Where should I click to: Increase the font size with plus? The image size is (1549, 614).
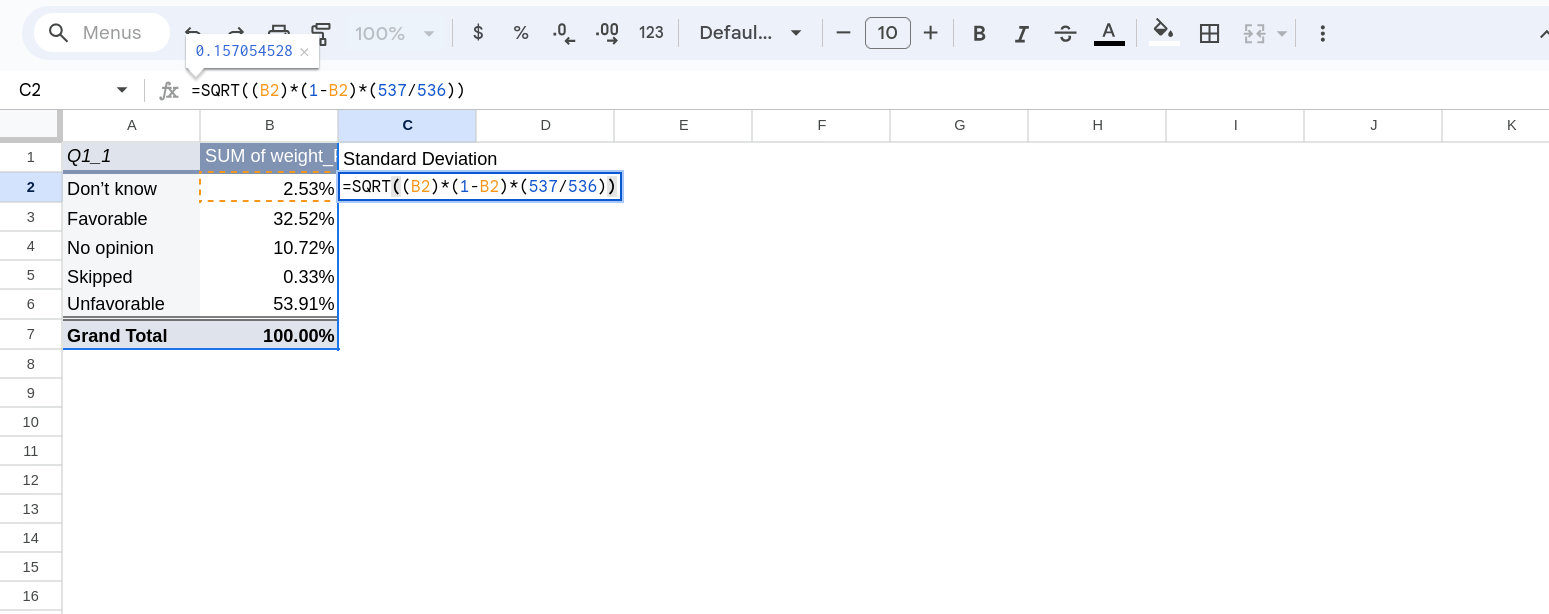(x=930, y=33)
